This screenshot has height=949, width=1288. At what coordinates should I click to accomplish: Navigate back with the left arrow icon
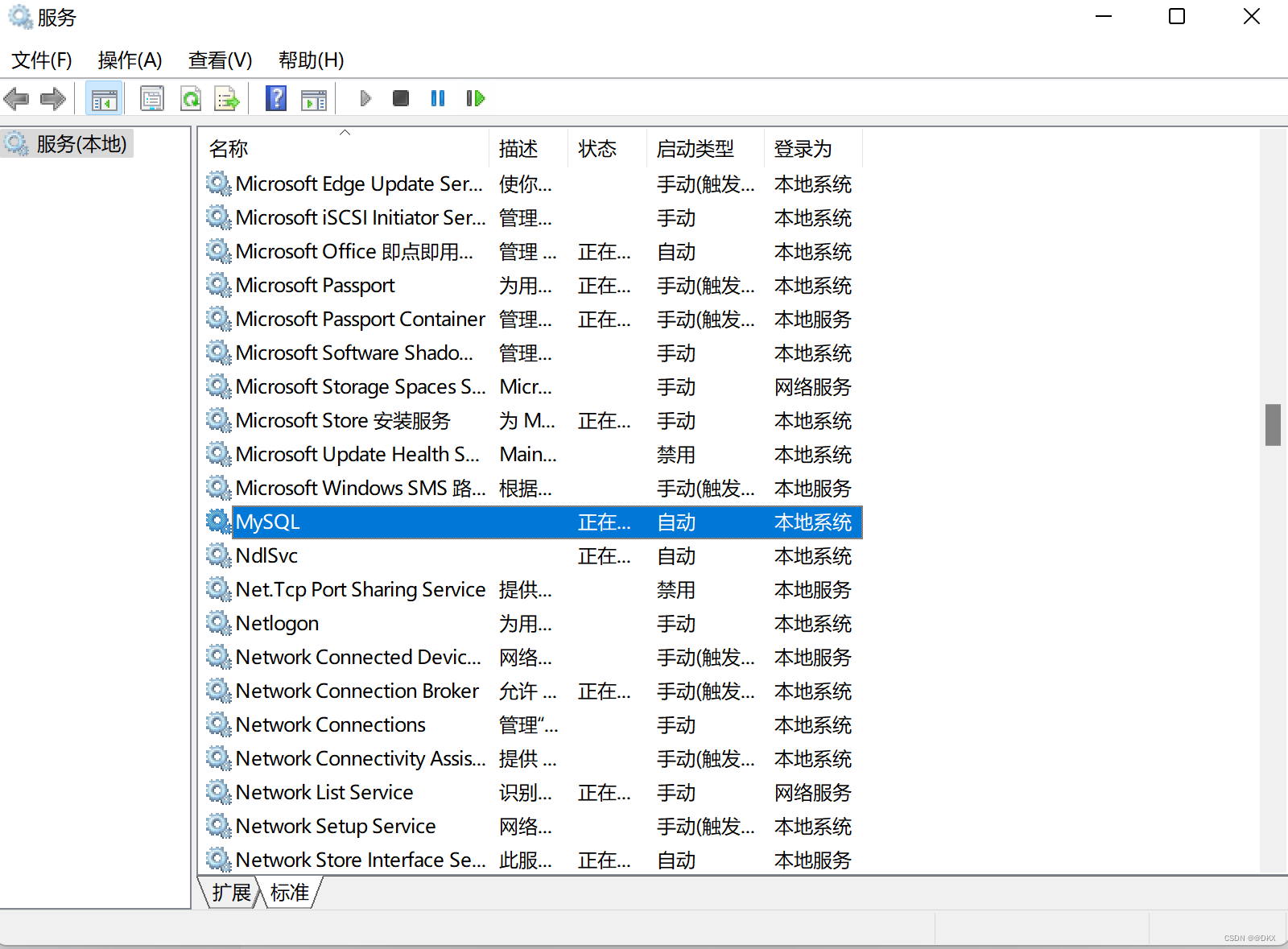point(16,97)
